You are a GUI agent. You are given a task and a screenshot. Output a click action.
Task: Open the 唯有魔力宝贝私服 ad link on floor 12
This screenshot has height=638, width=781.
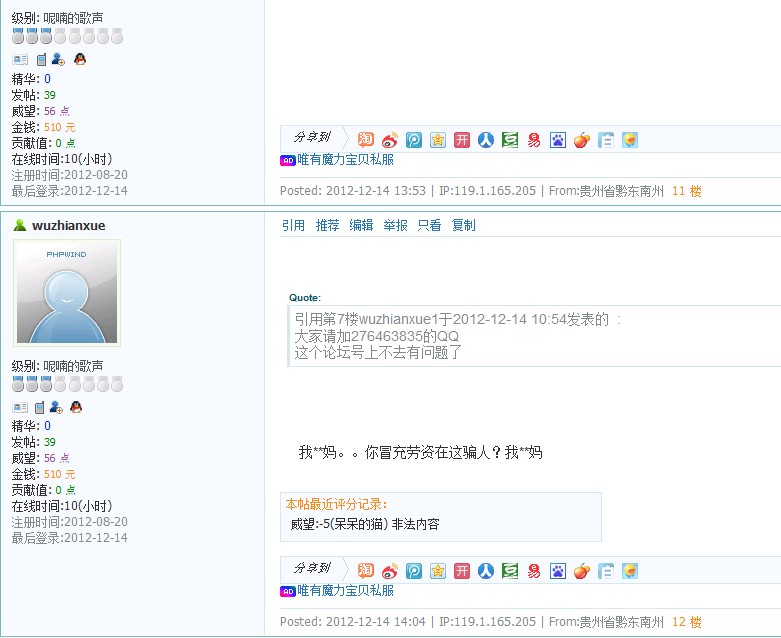click(x=345, y=591)
